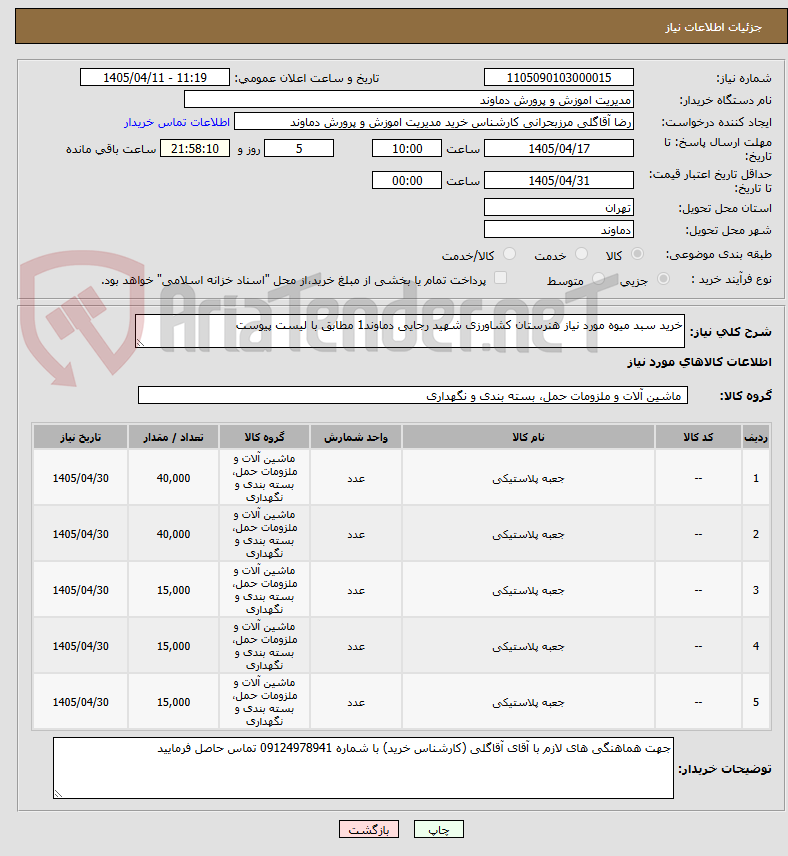Click the واحد شمارش column header
The height and width of the screenshot is (856, 788).
356,437
